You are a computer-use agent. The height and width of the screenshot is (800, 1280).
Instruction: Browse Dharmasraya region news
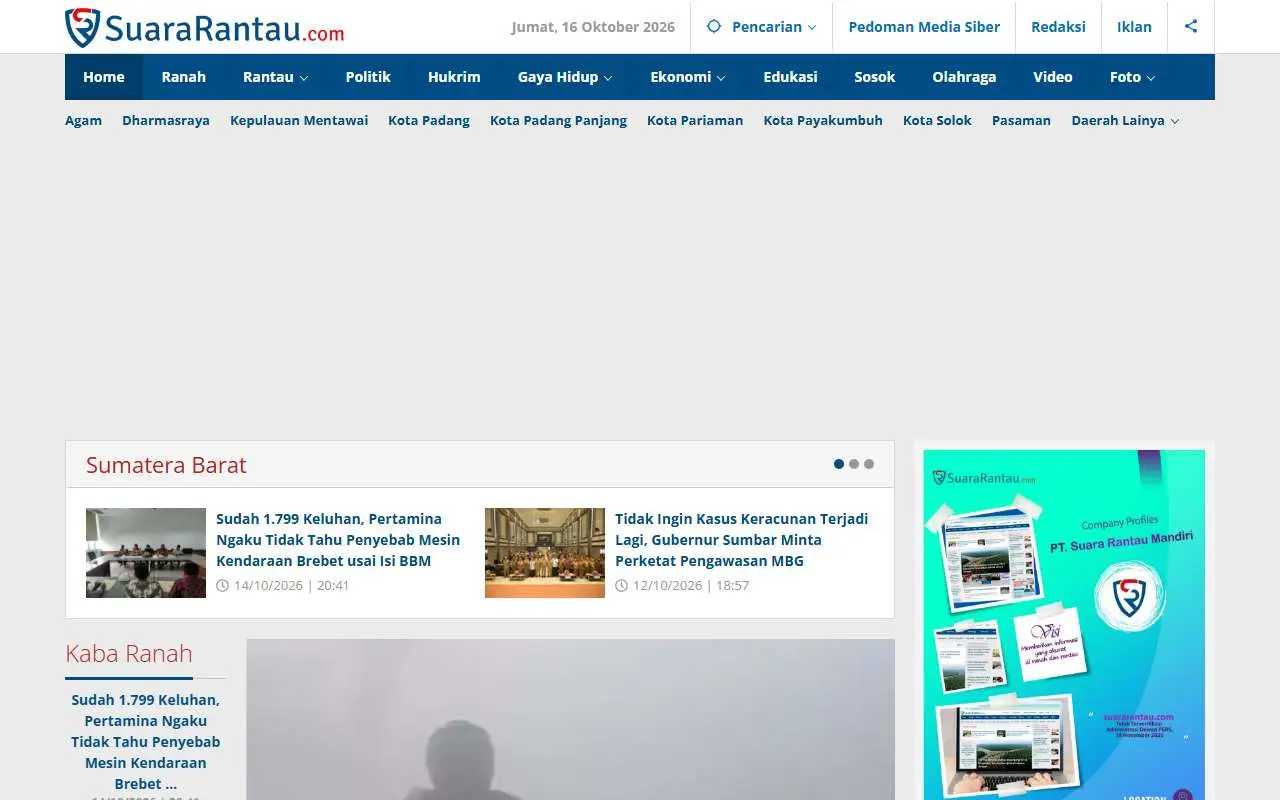(x=166, y=120)
